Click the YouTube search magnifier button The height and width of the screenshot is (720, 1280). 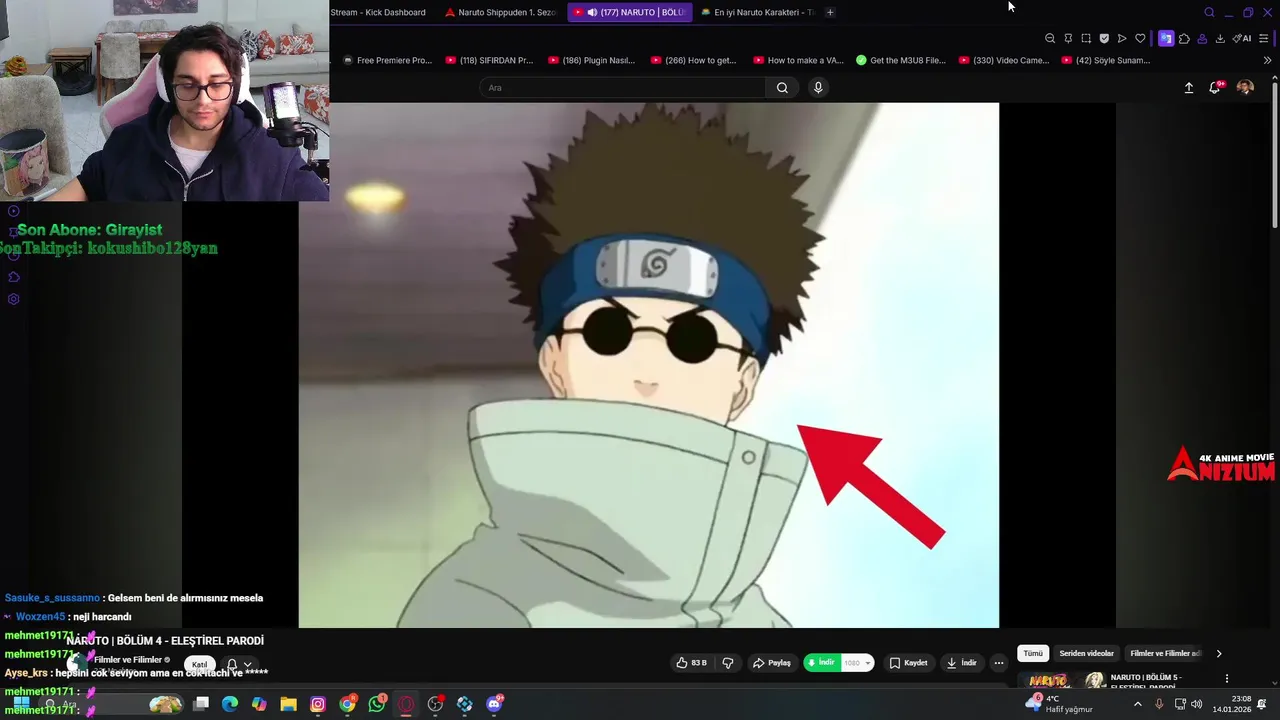782,88
